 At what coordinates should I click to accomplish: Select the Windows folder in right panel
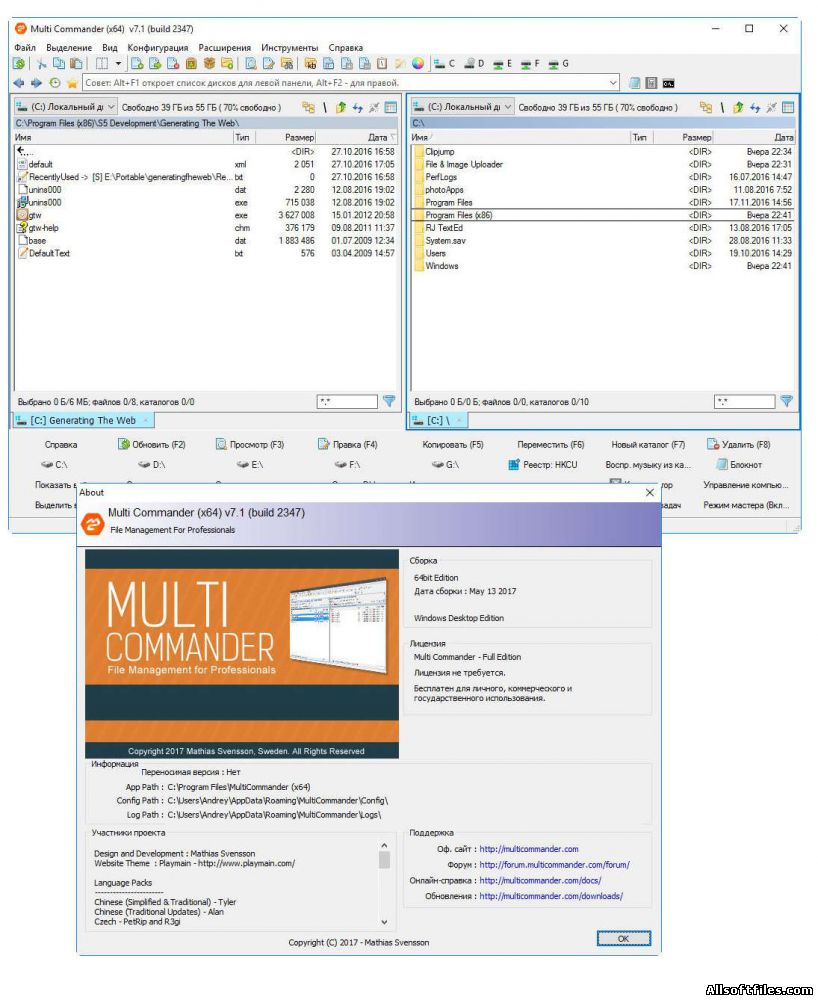point(602,266)
